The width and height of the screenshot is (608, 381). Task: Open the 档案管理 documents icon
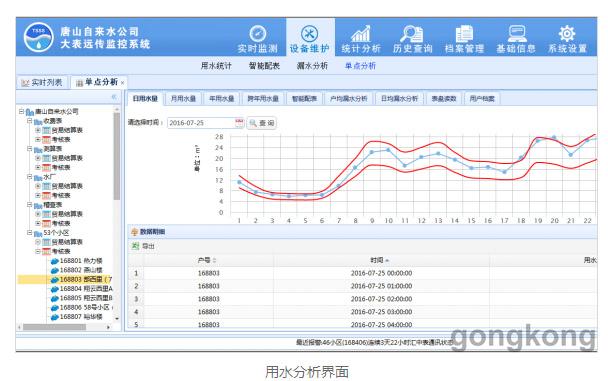pyautogui.click(x=464, y=34)
